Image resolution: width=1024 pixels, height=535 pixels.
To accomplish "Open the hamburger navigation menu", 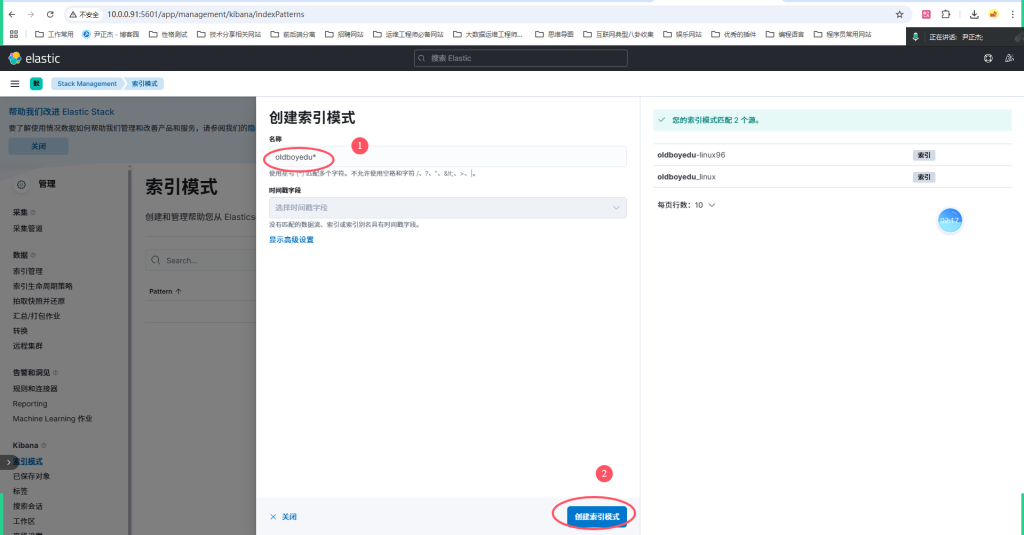I will (15, 84).
